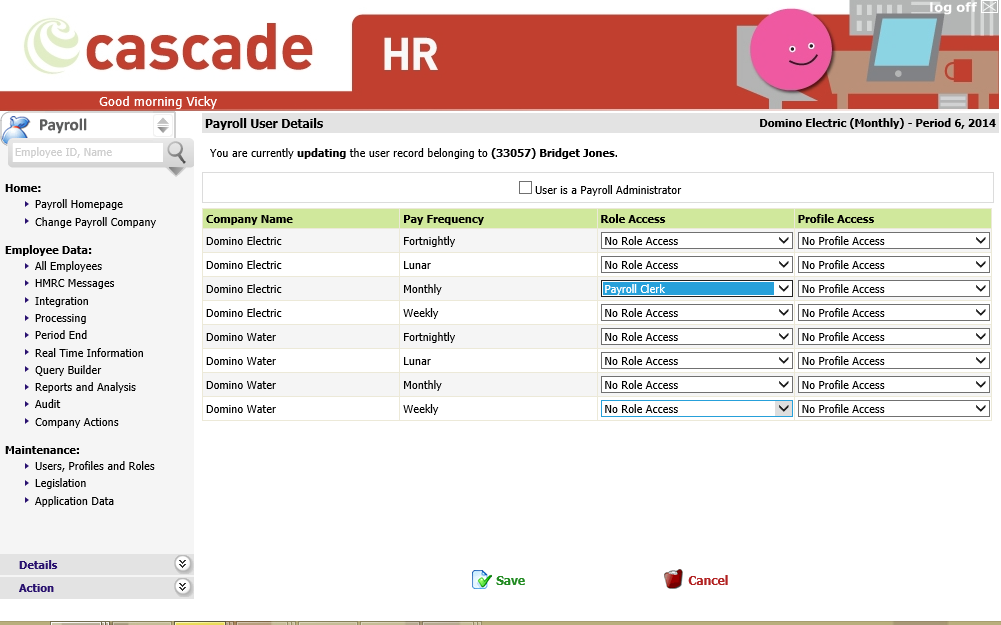Click the Cancel red icon

pyautogui.click(x=673, y=579)
